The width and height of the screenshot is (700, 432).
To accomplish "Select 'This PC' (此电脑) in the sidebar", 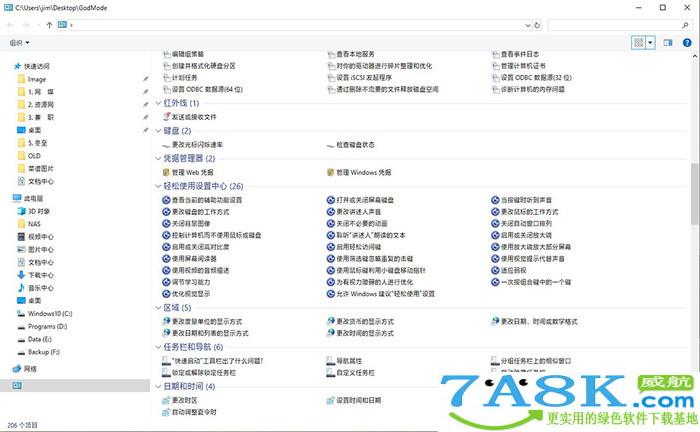I will [x=28, y=199].
